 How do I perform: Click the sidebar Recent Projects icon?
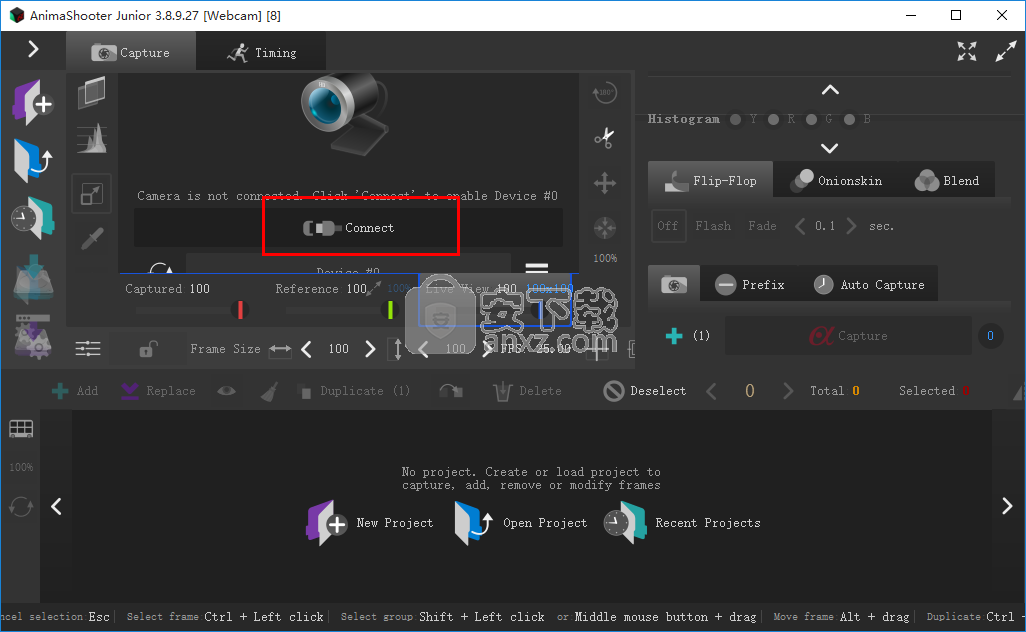click(33, 218)
